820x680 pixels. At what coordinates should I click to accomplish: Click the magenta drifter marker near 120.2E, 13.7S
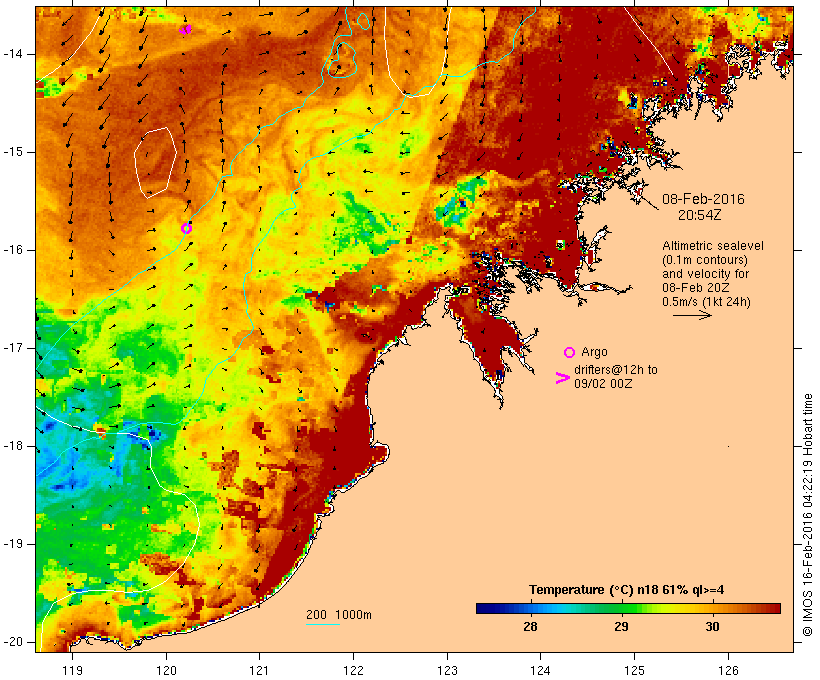coord(186,29)
